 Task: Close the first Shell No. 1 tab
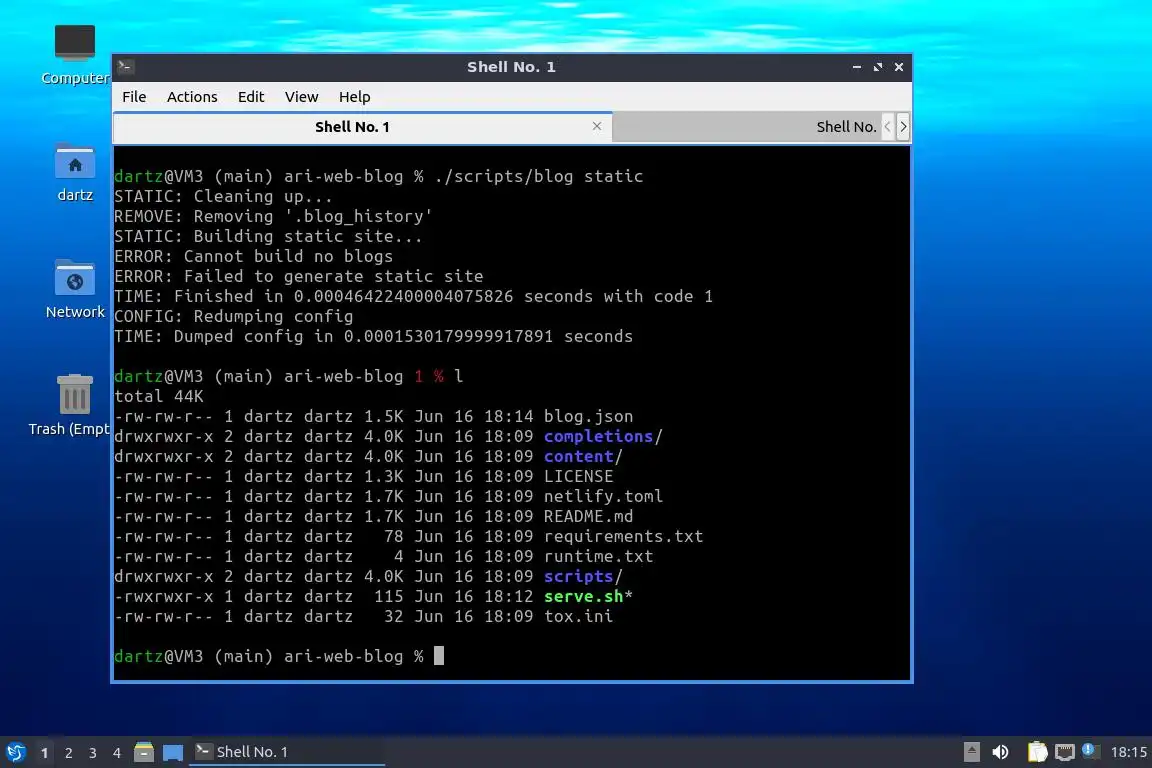click(x=597, y=126)
